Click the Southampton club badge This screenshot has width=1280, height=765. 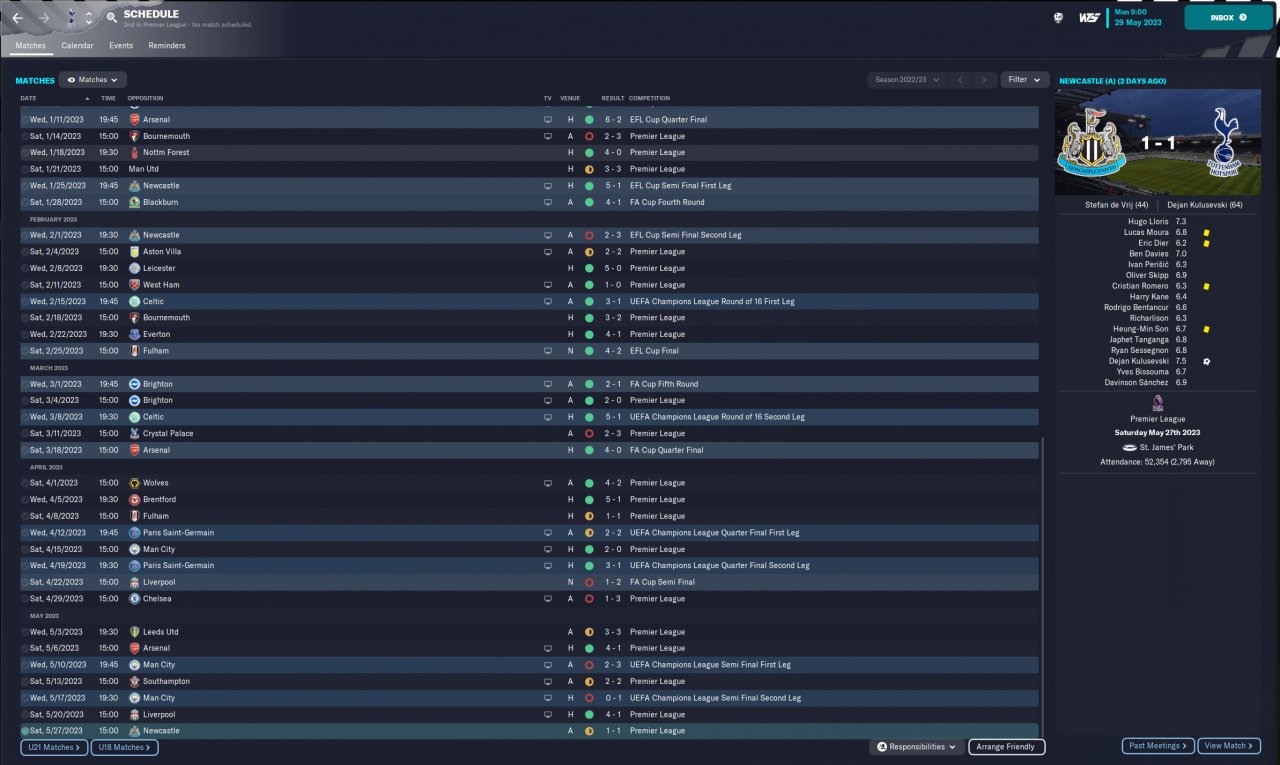click(135, 681)
